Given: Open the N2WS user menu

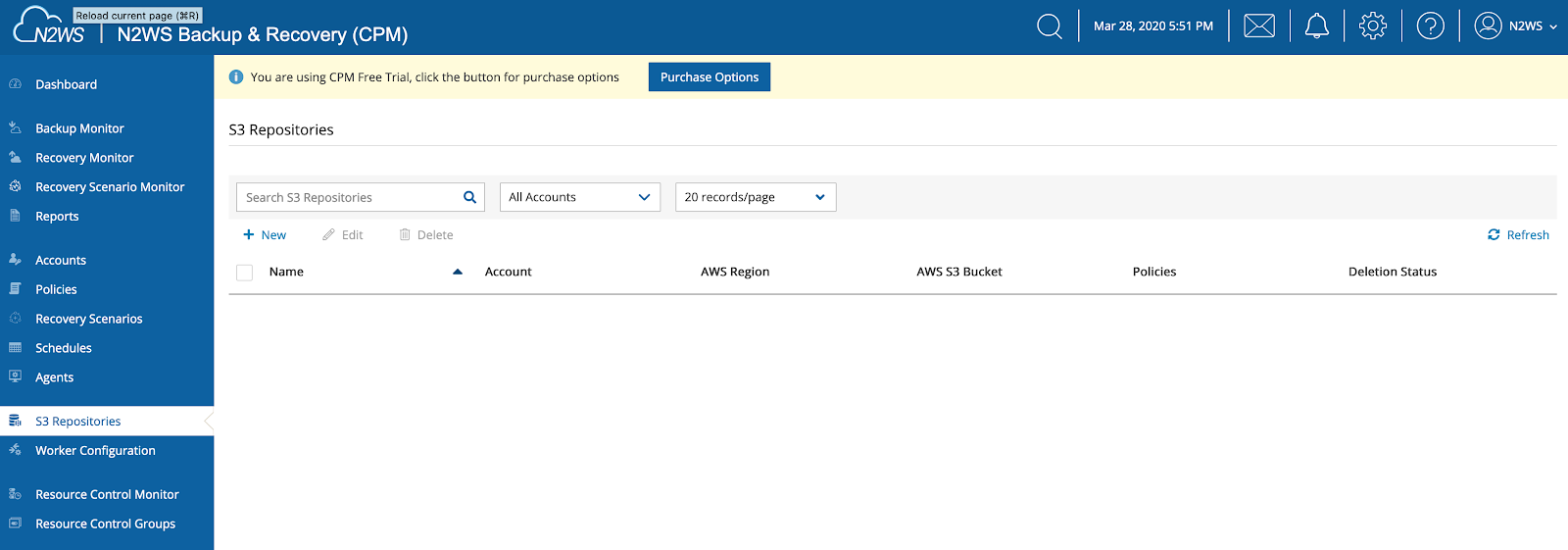Looking at the screenshot, I should 1515,26.
